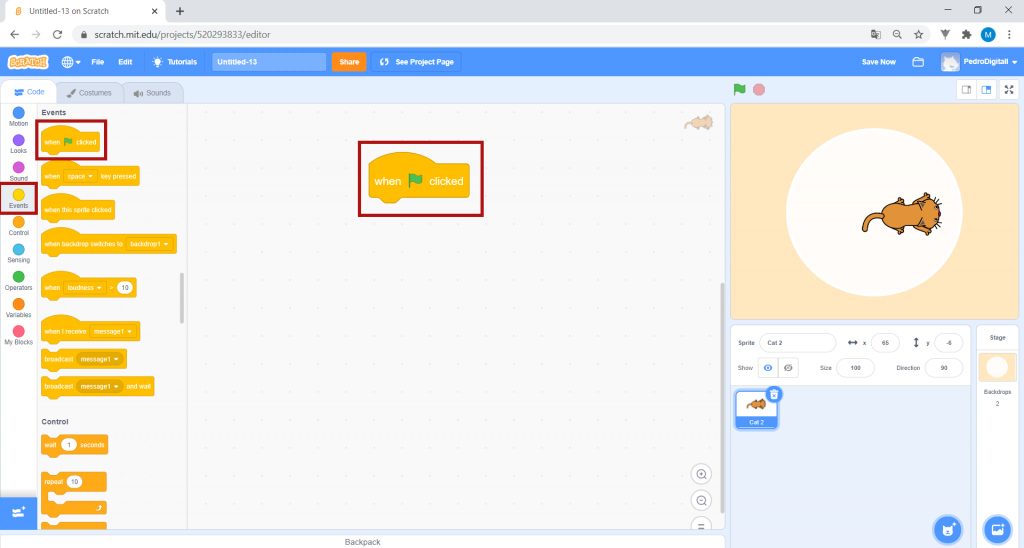Open the backdrop1 dropdown in backdrop switches block
This screenshot has width=1024, height=548.
(149, 244)
